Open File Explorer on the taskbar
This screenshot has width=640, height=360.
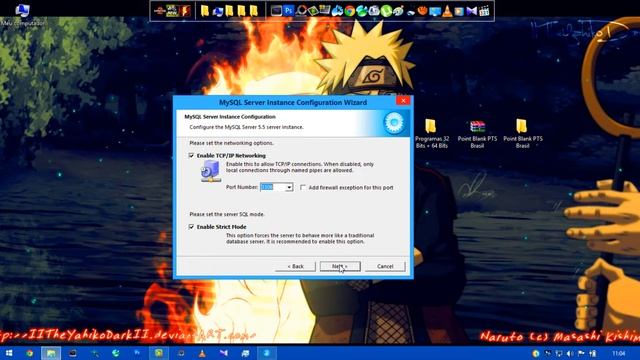pyautogui.click(x=51, y=353)
